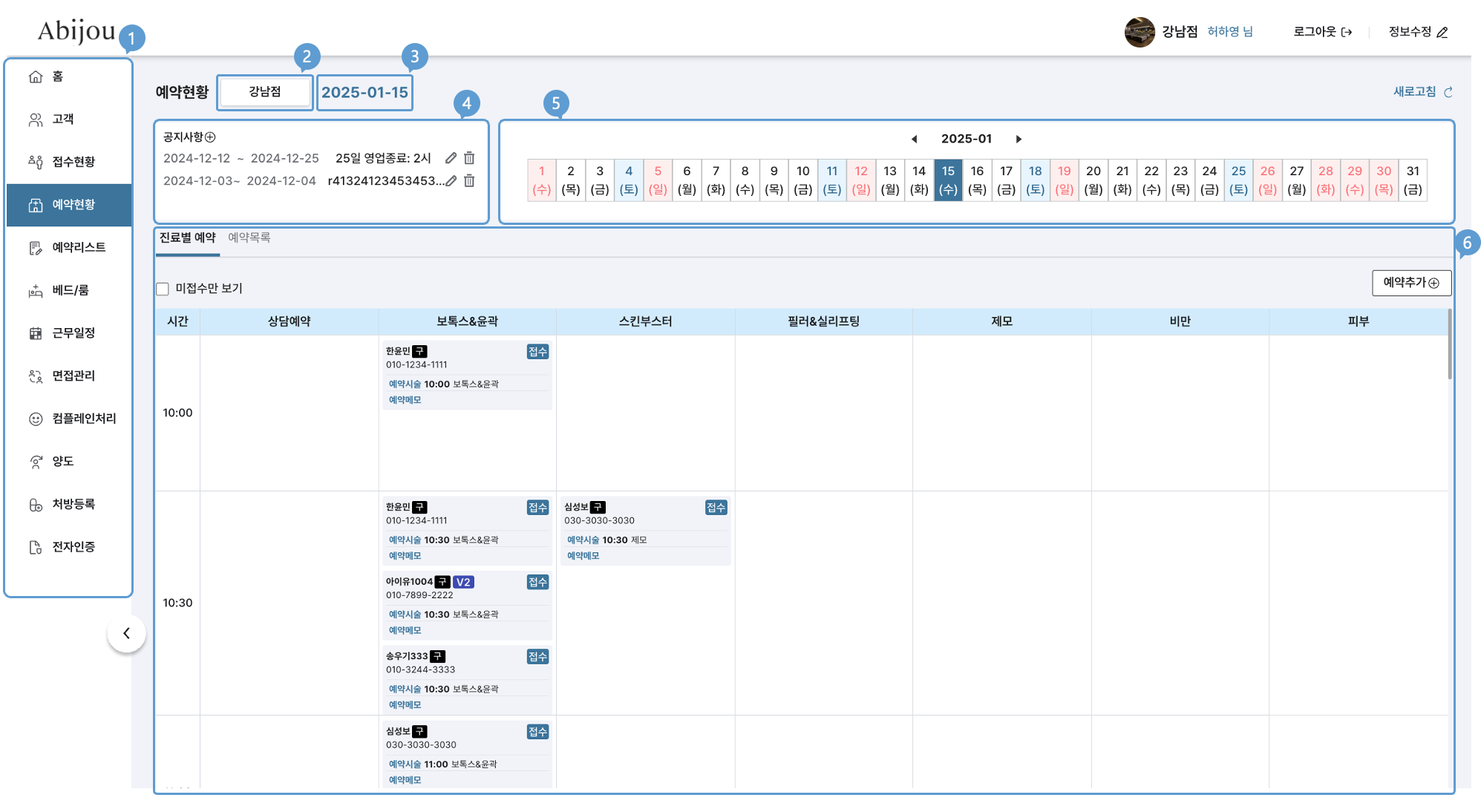Viewport: 1481px width, 812px height.
Task: Go to previous month in calendar
Action: pyautogui.click(x=914, y=139)
